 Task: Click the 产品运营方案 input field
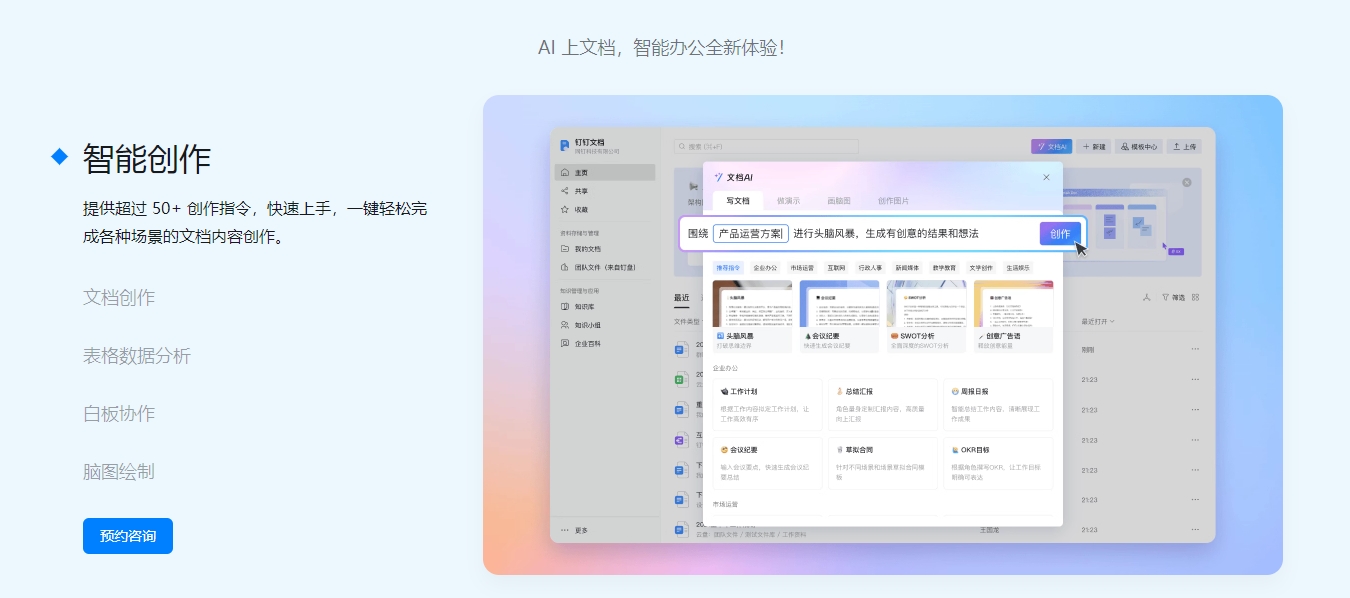click(x=750, y=233)
